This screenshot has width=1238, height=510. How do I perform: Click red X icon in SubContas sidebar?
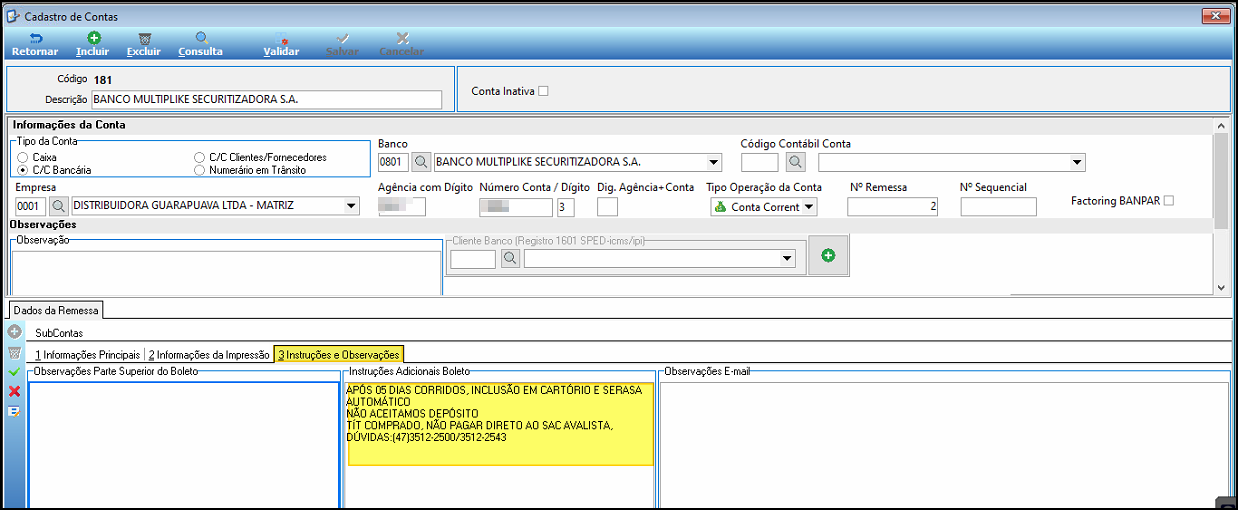[x=14, y=391]
